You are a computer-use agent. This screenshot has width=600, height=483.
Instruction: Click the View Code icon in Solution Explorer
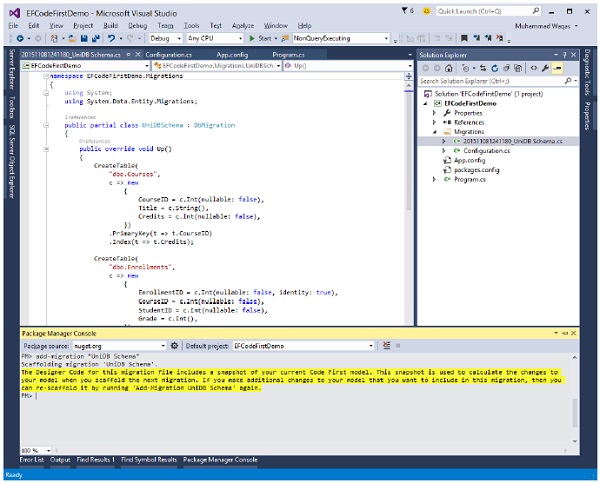tap(533, 70)
